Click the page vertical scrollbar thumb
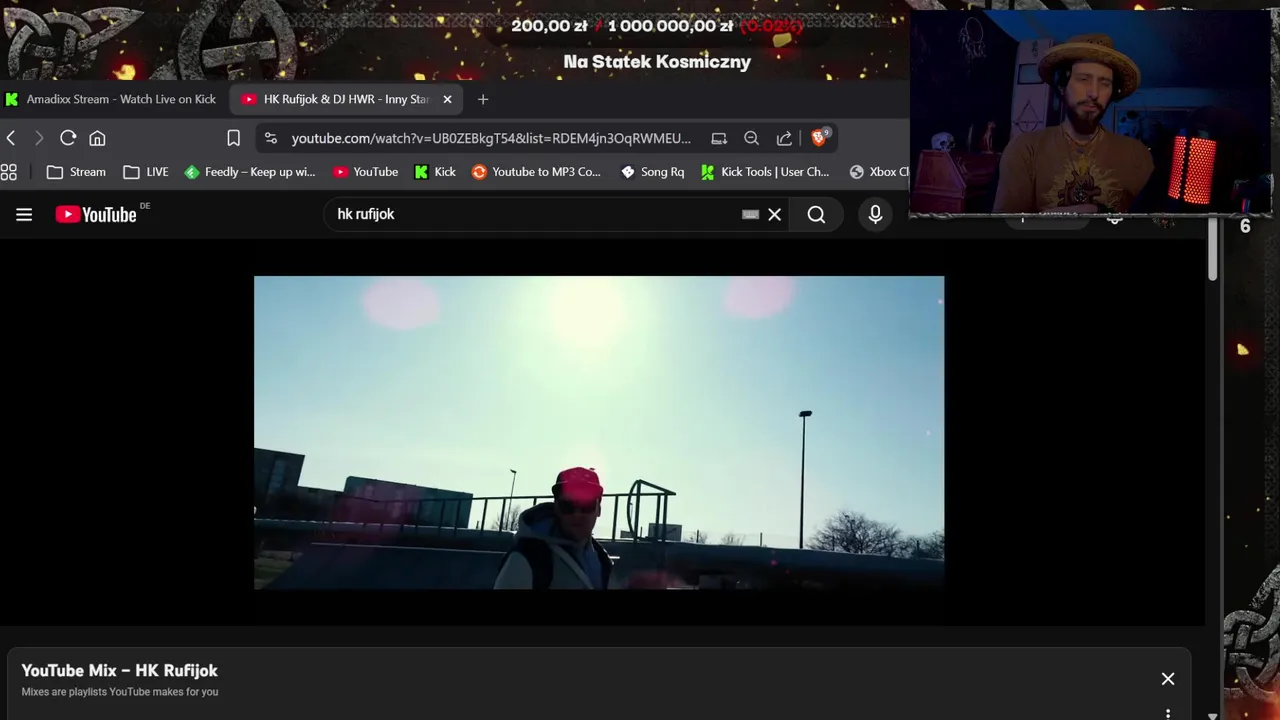1280x720 pixels. pos(1212,249)
